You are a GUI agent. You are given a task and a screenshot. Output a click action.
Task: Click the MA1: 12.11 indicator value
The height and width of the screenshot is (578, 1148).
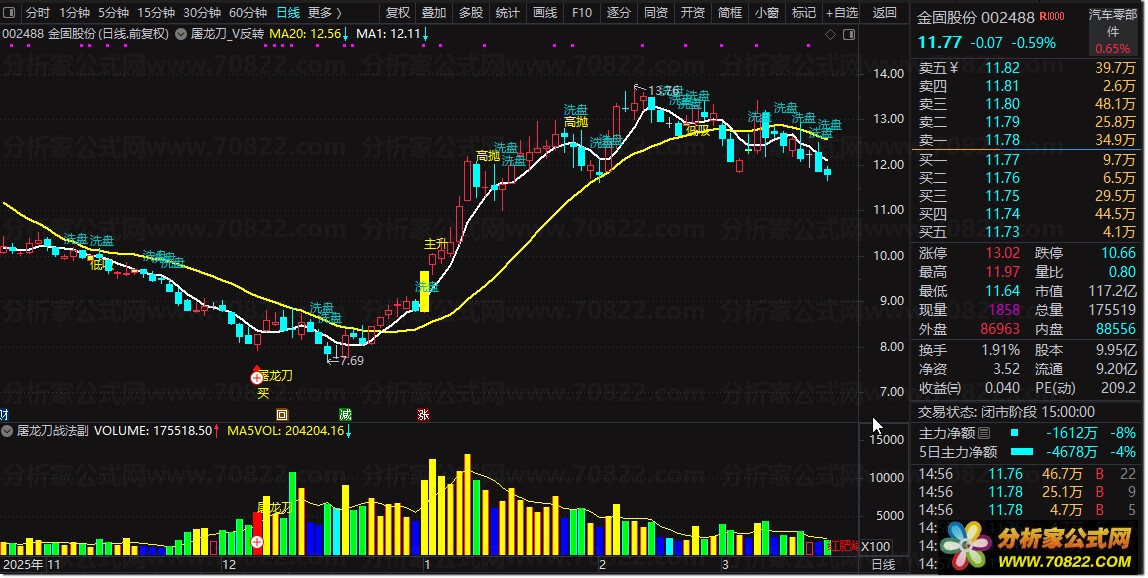tap(388, 34)
